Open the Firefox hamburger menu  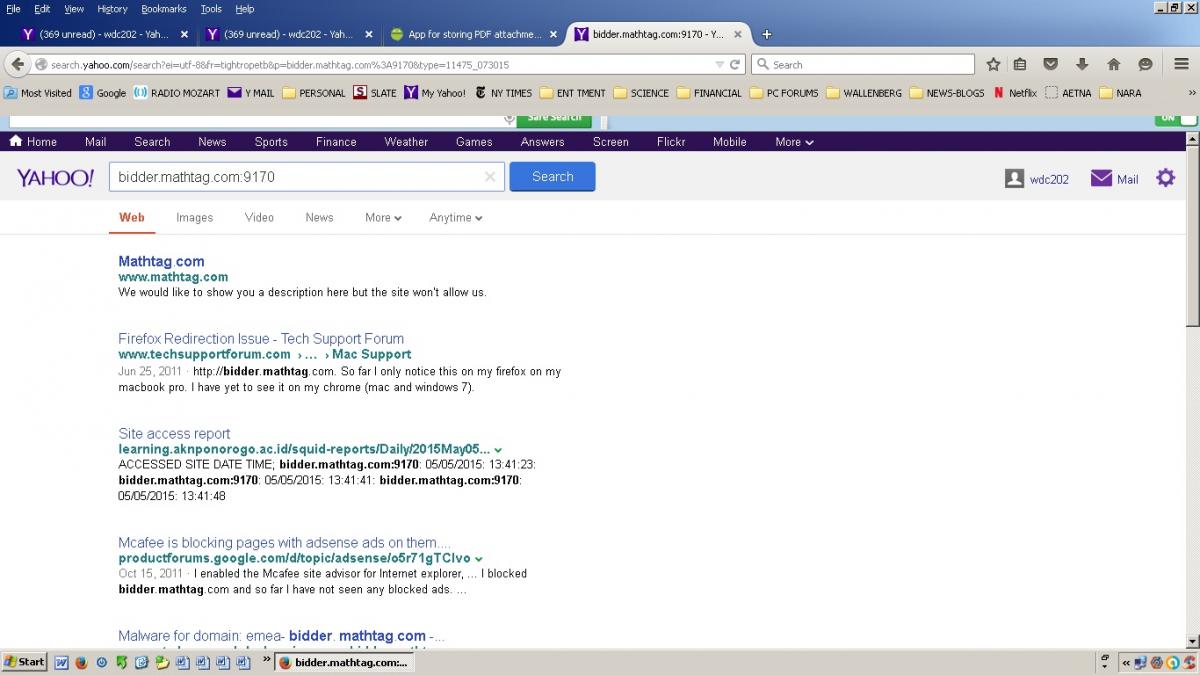(x=1181, y=64)
